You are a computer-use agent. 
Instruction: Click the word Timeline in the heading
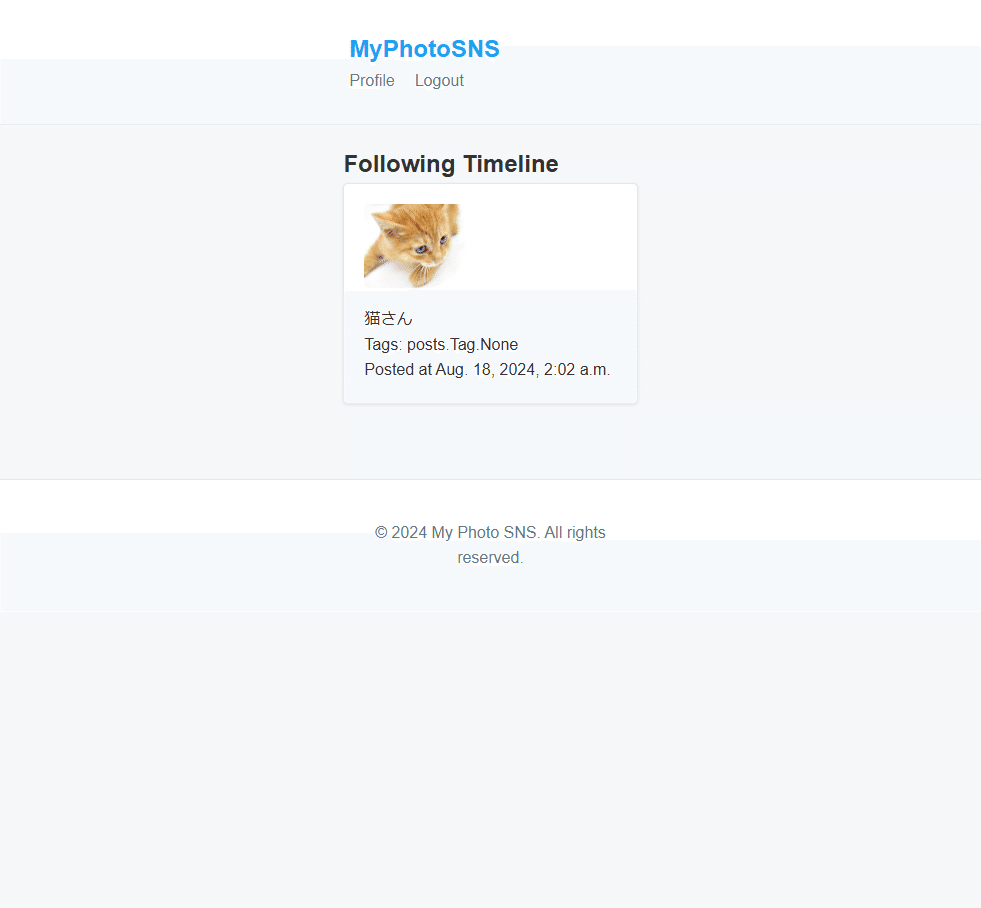point(511,164)
